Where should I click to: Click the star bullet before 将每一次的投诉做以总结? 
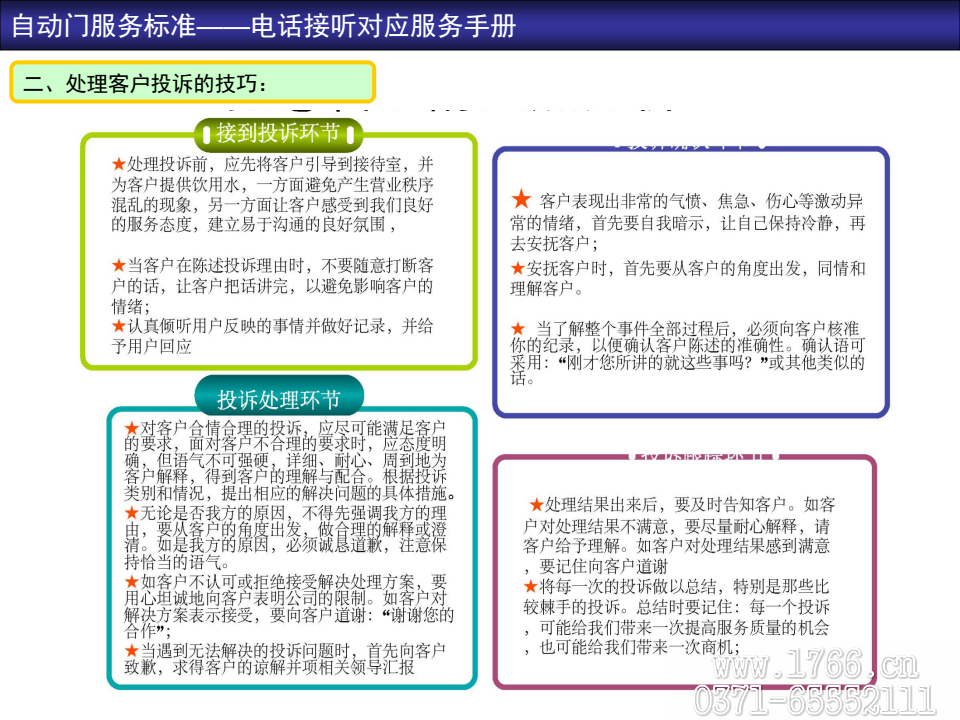pos(530,586)
